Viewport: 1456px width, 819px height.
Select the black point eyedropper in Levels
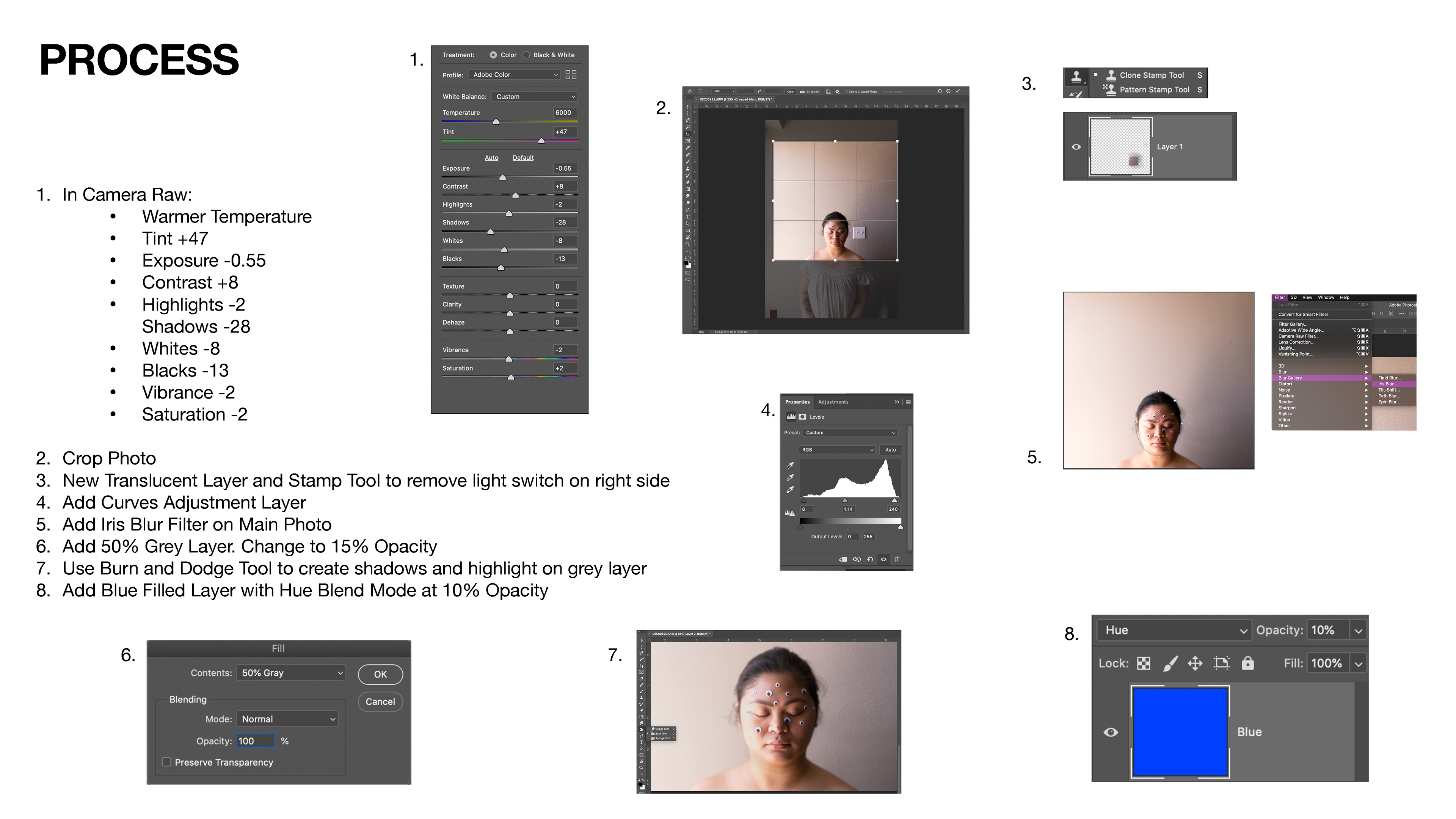coord(790,466)
